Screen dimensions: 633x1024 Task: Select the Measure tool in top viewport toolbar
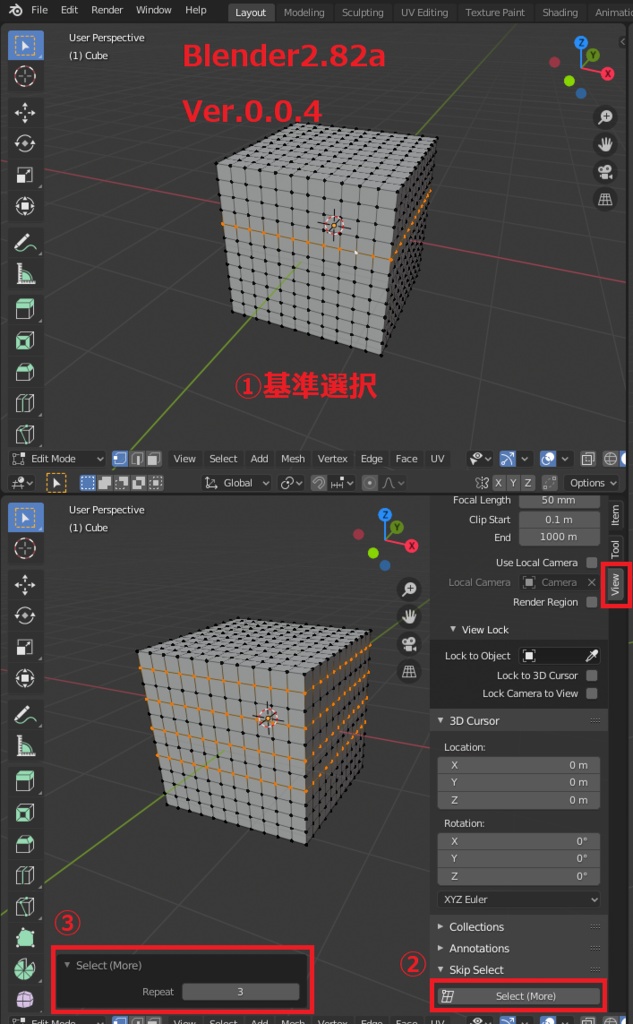(25, 274)
